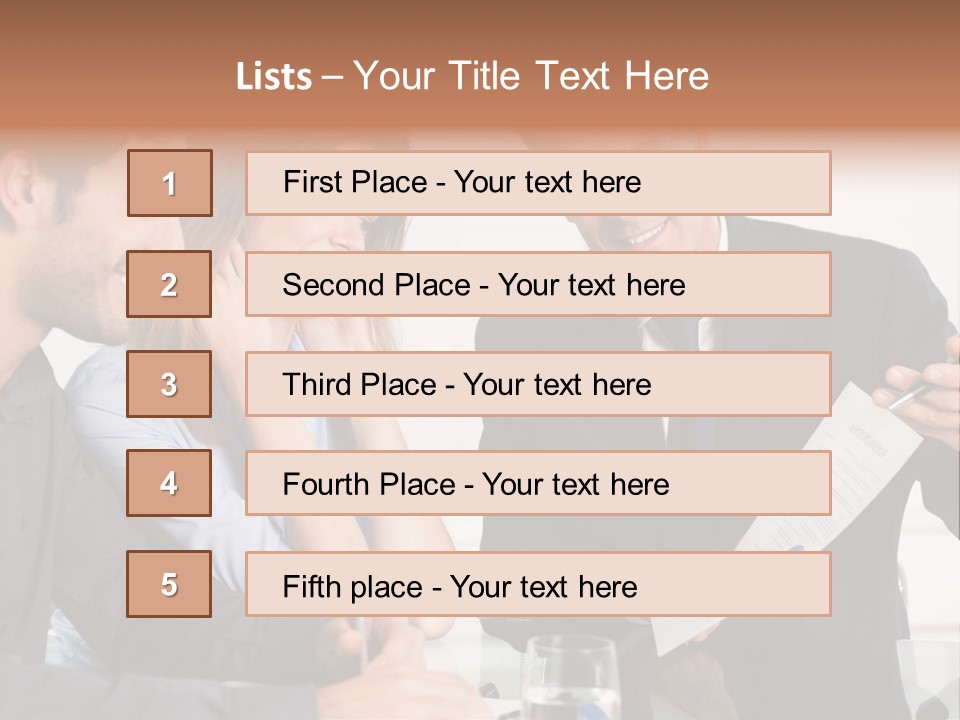This screenshot has height=720, width=960.
Task: Click the "Fifth place" text bar
Action: (x=538, y=585)
